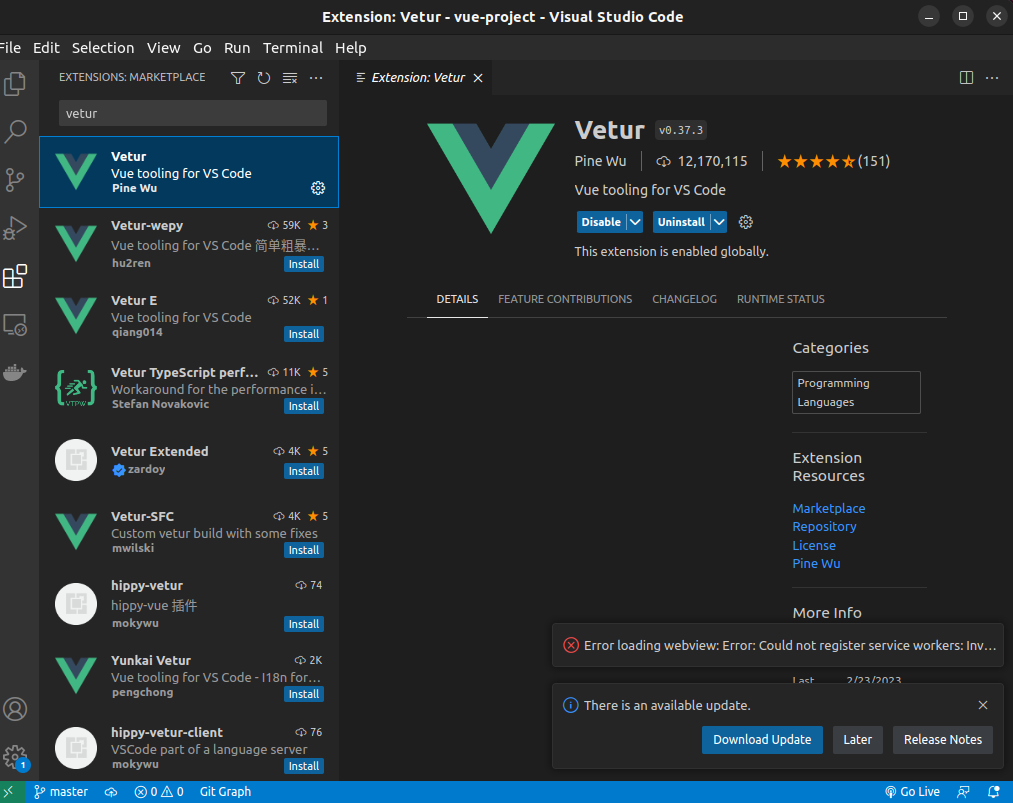Open errors and warnings in status bar
The image size is (1013, 803).
(x=159, y=791)
